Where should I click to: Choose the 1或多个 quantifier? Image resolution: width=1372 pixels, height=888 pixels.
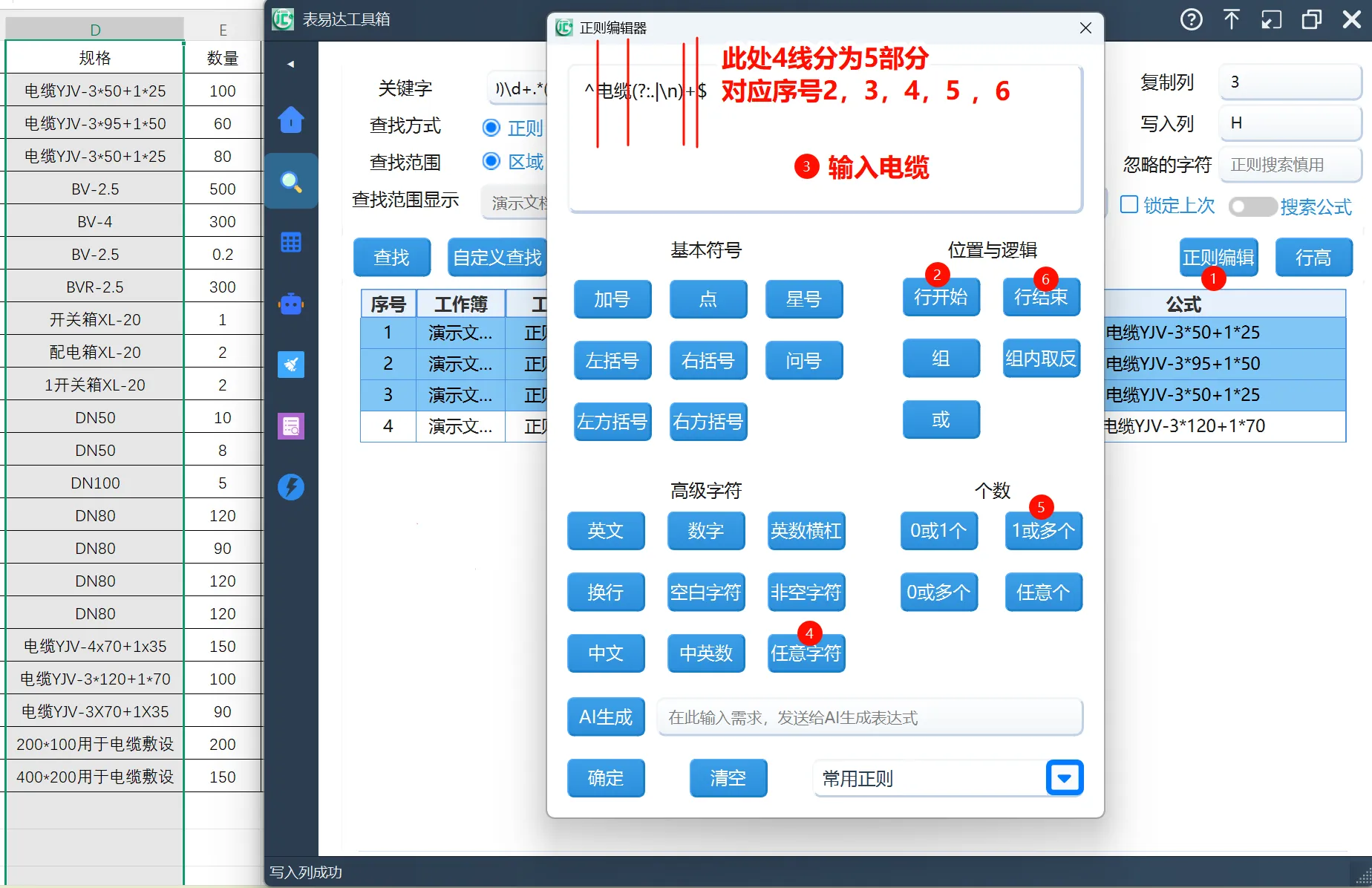(x=1044, y=531)
